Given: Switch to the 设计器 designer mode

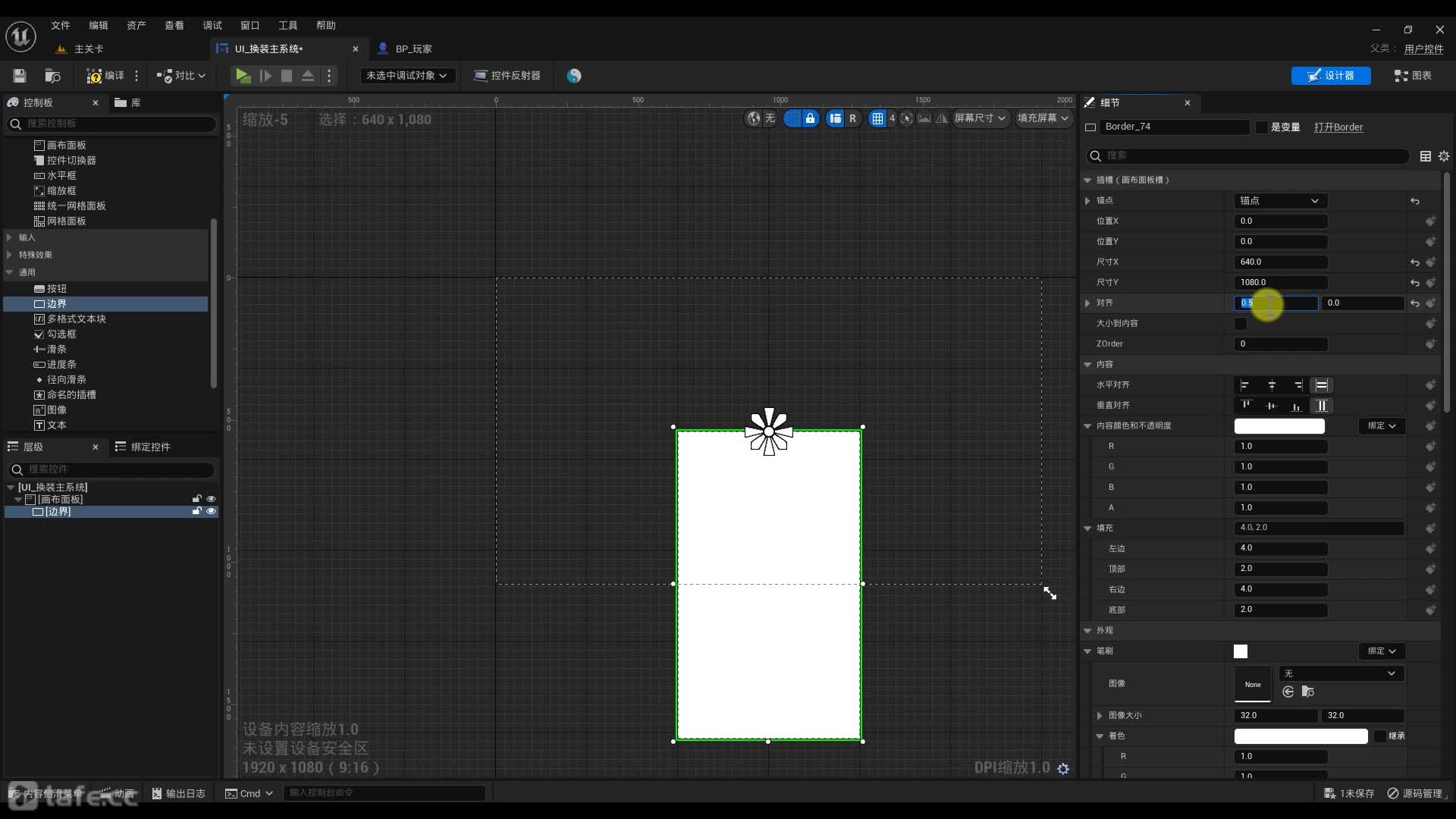Looking at the screenshot, I should click(1331, 76).
